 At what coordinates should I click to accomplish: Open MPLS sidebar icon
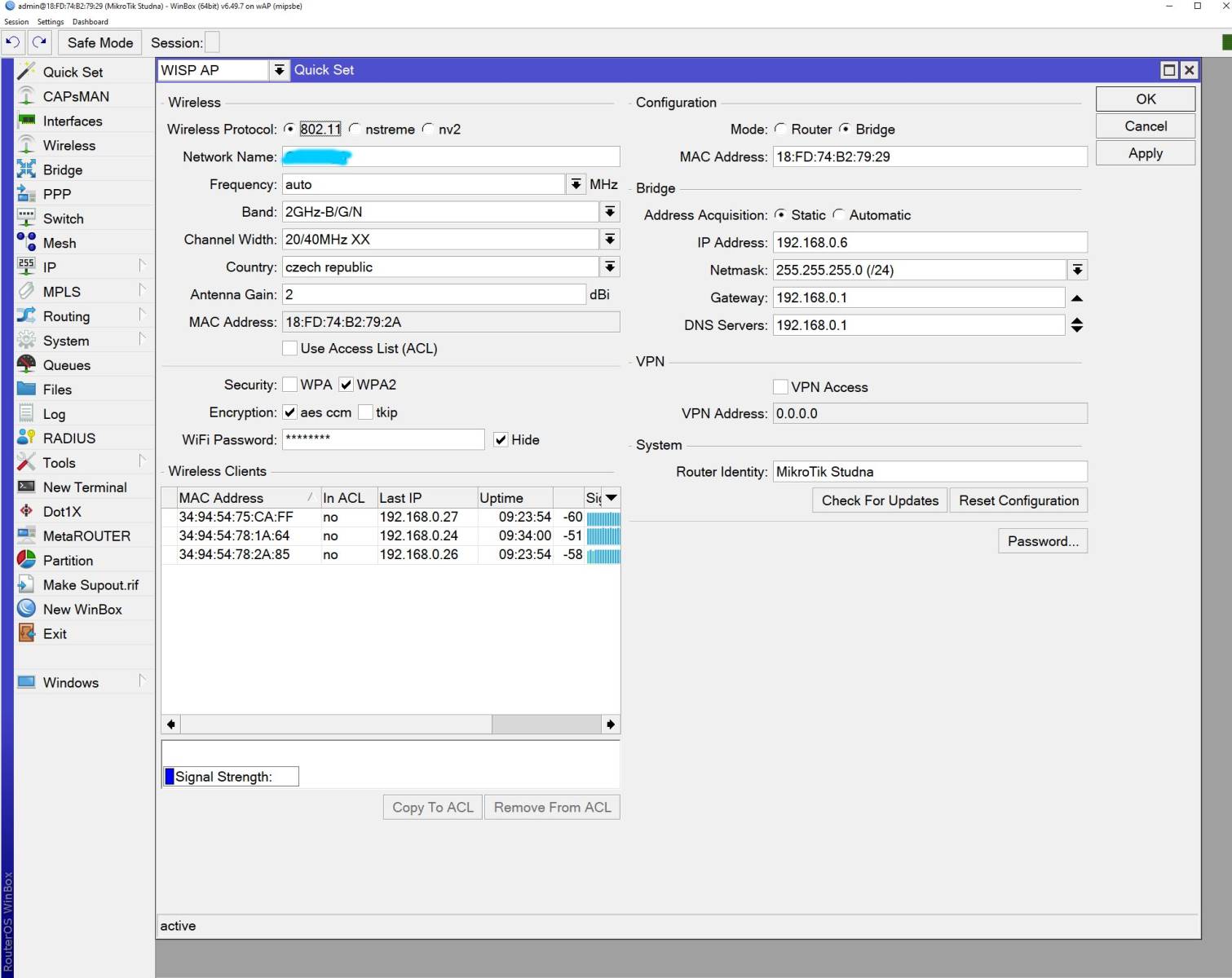tap(26, 291)
